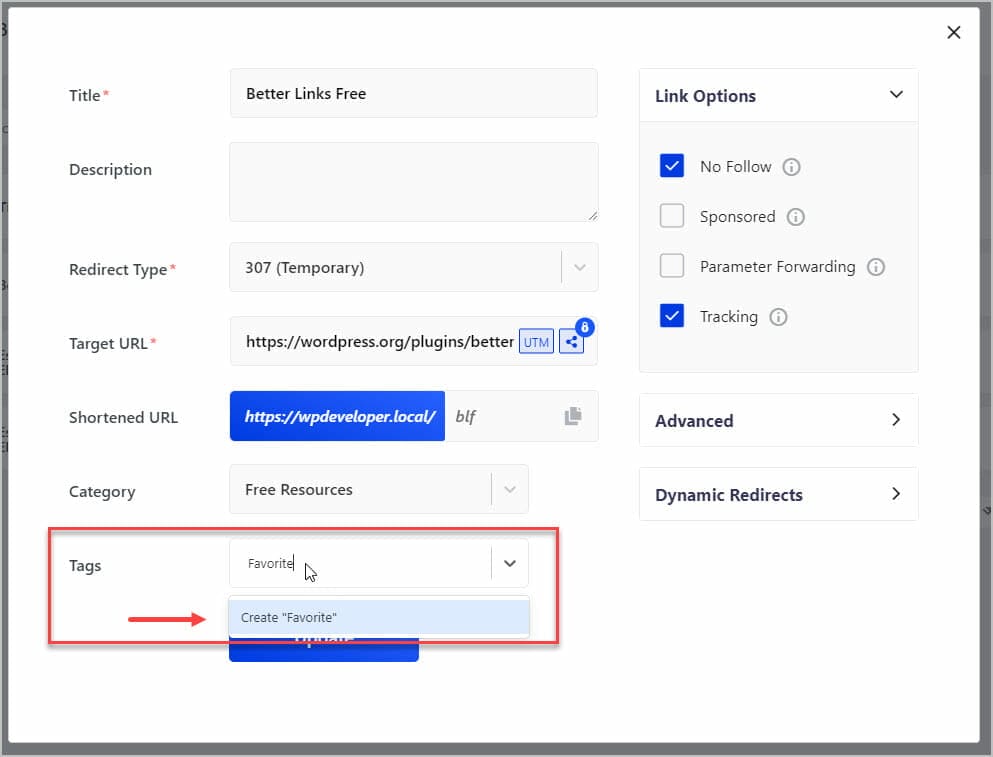Open the Redirect Type dropdown
Image resolution: width=993 pixels, height=757 pixels.
579,267
